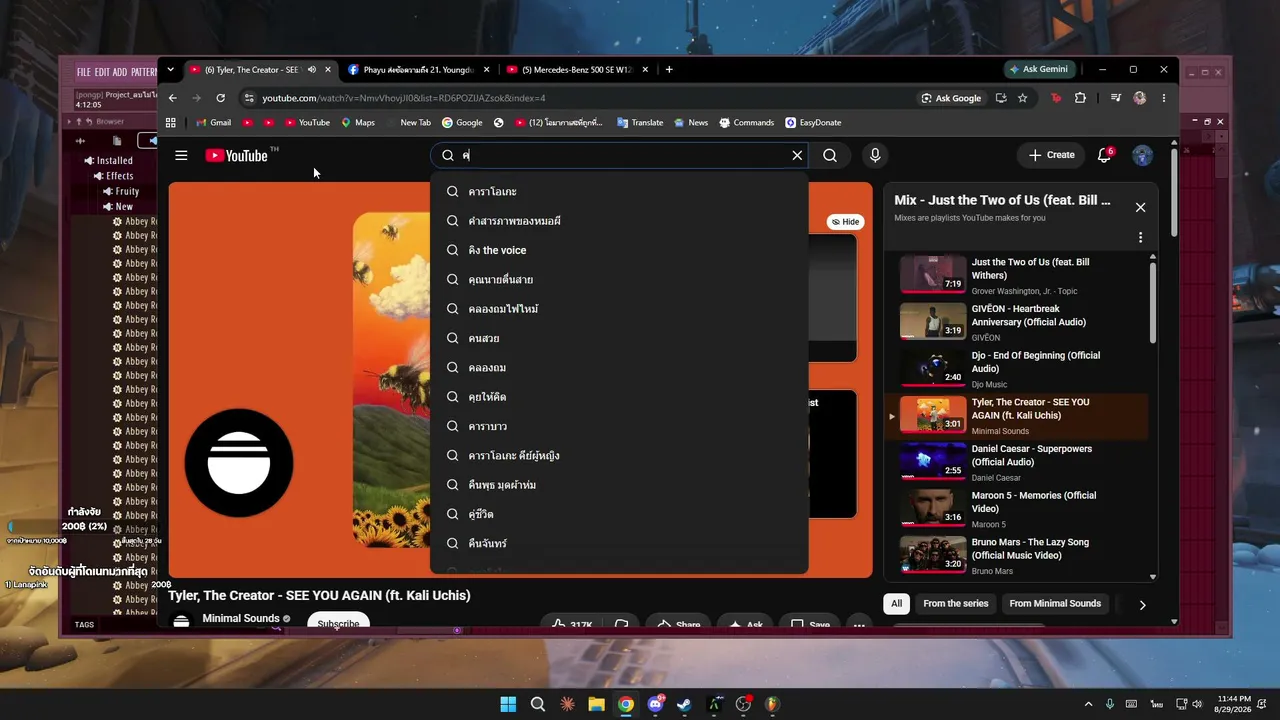Open FL Studio's FILE menu
This screenshot has width=1280, height=720.
coord(84,72)
